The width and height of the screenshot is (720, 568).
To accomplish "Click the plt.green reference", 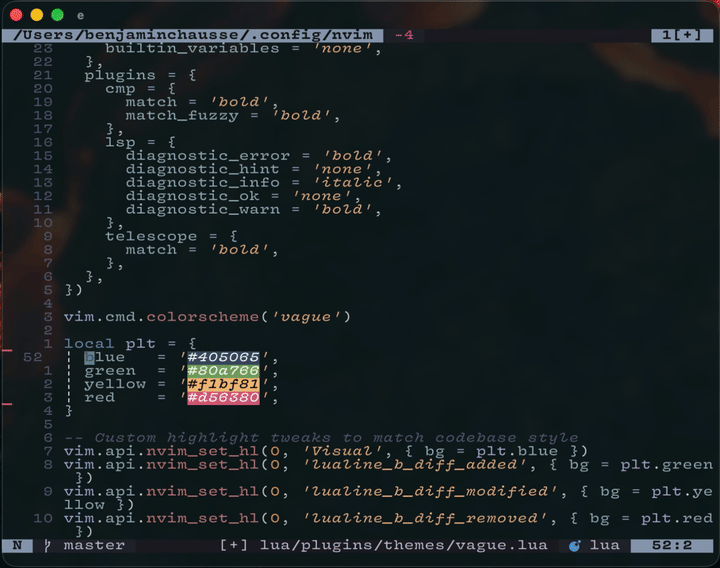I will [666, 465].
